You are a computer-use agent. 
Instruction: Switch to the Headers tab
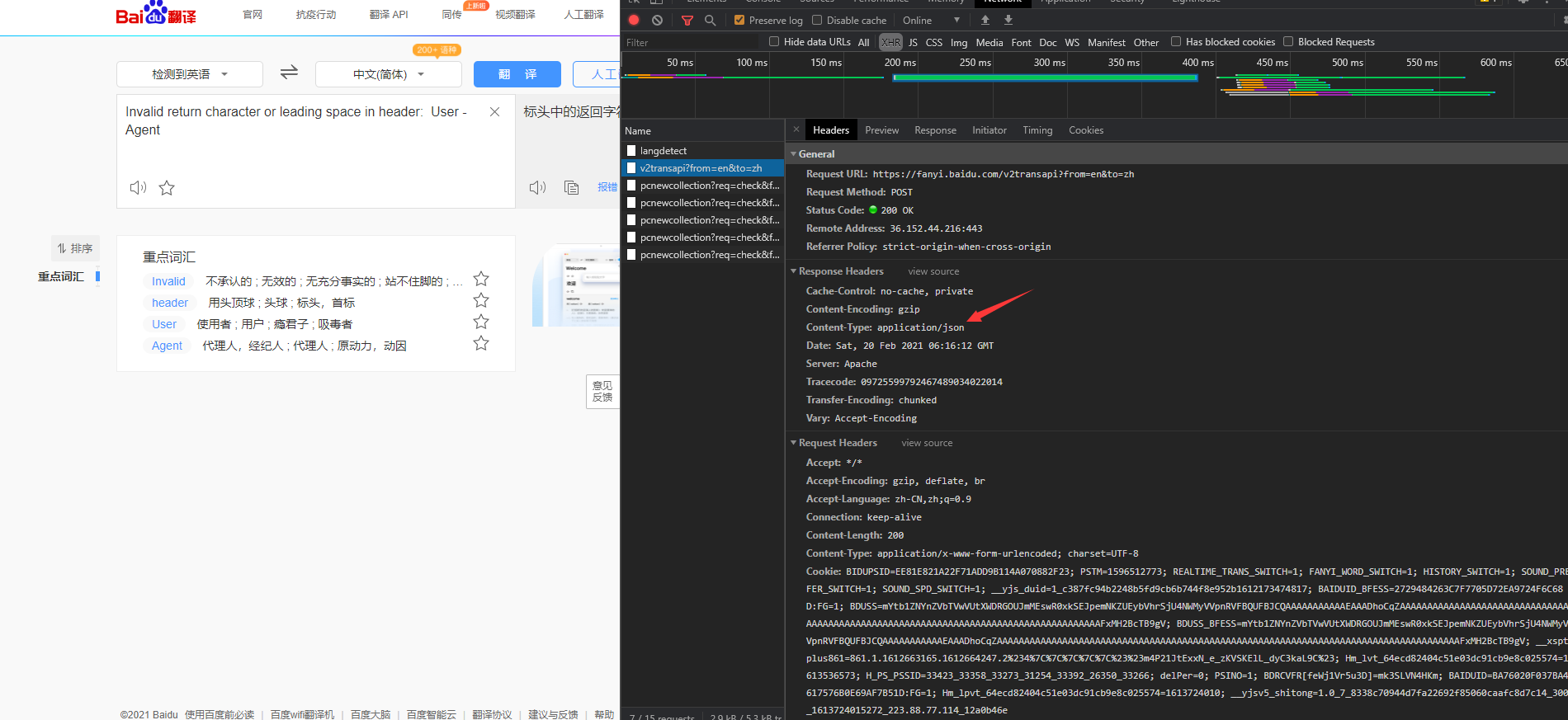(x=831, y=130)
